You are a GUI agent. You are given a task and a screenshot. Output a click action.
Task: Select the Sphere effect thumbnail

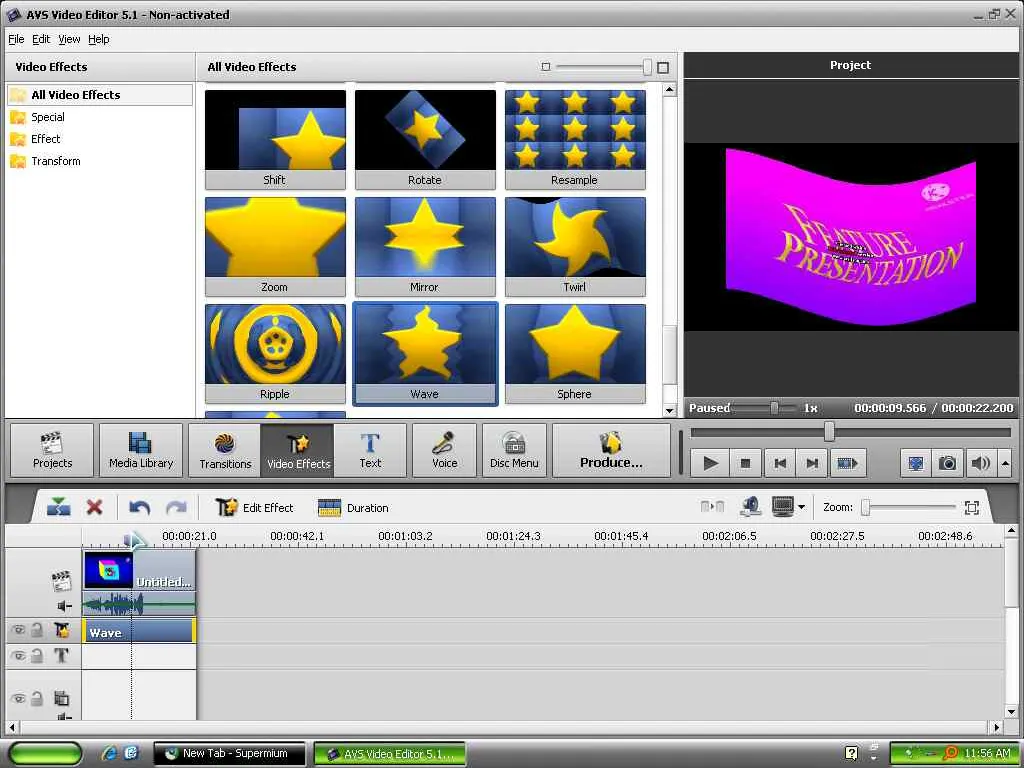tap(575, 353)
